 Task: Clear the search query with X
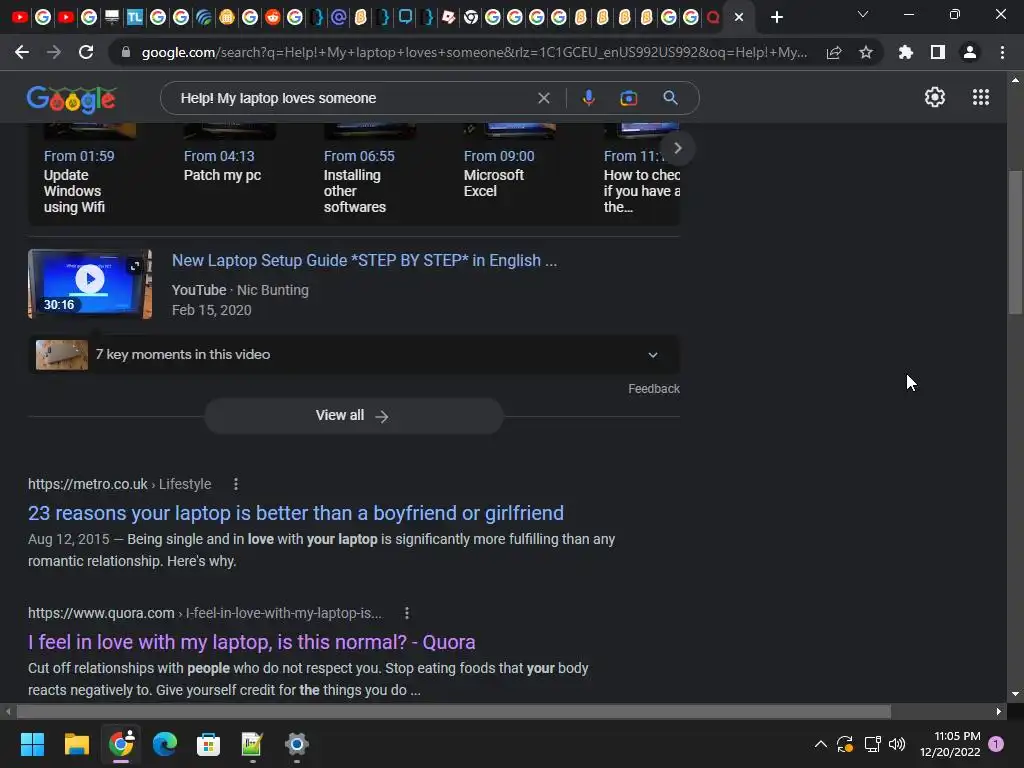click(543, 98)
